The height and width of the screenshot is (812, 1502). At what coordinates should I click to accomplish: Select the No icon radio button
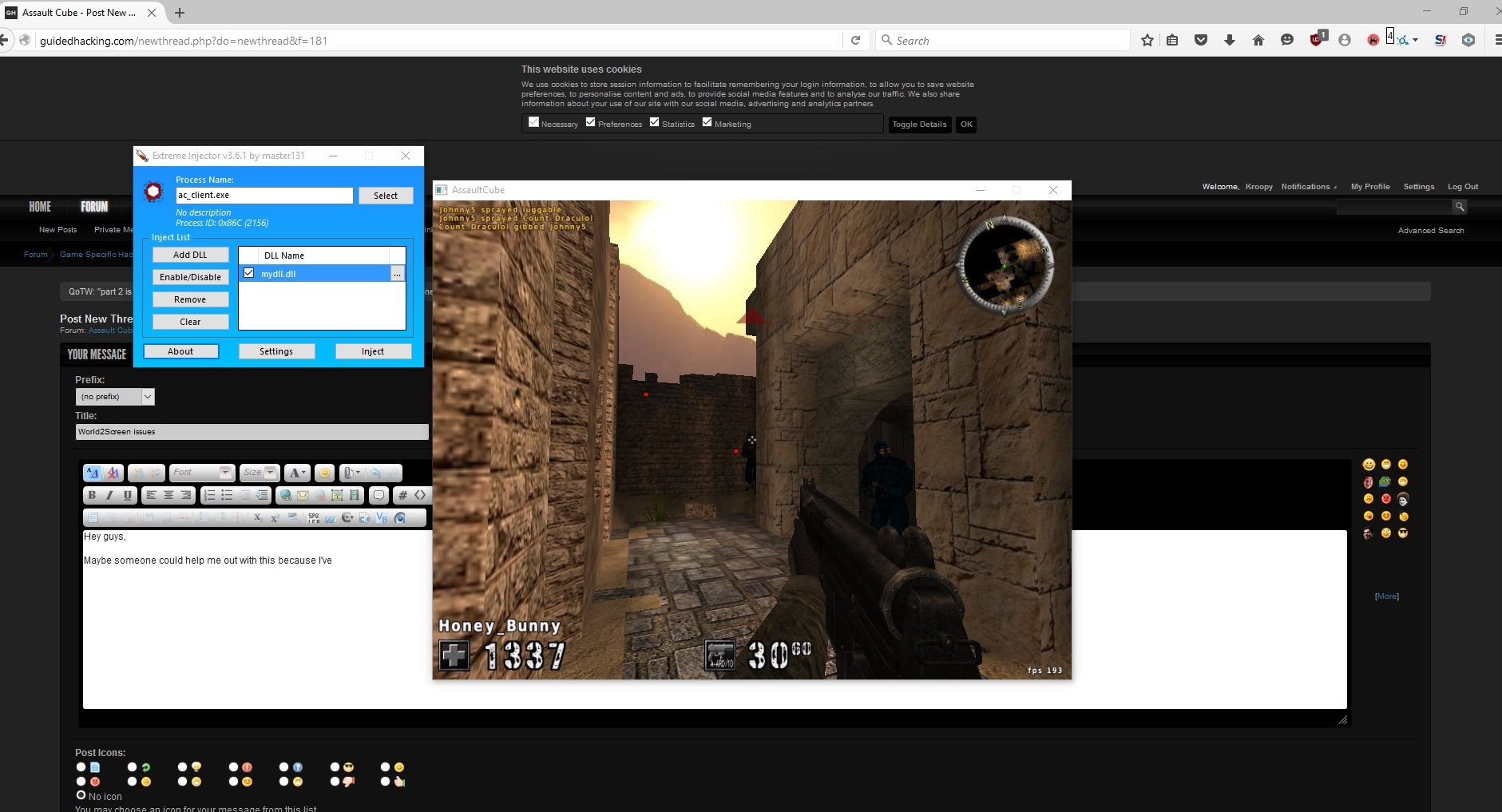[x=81, y=795]
